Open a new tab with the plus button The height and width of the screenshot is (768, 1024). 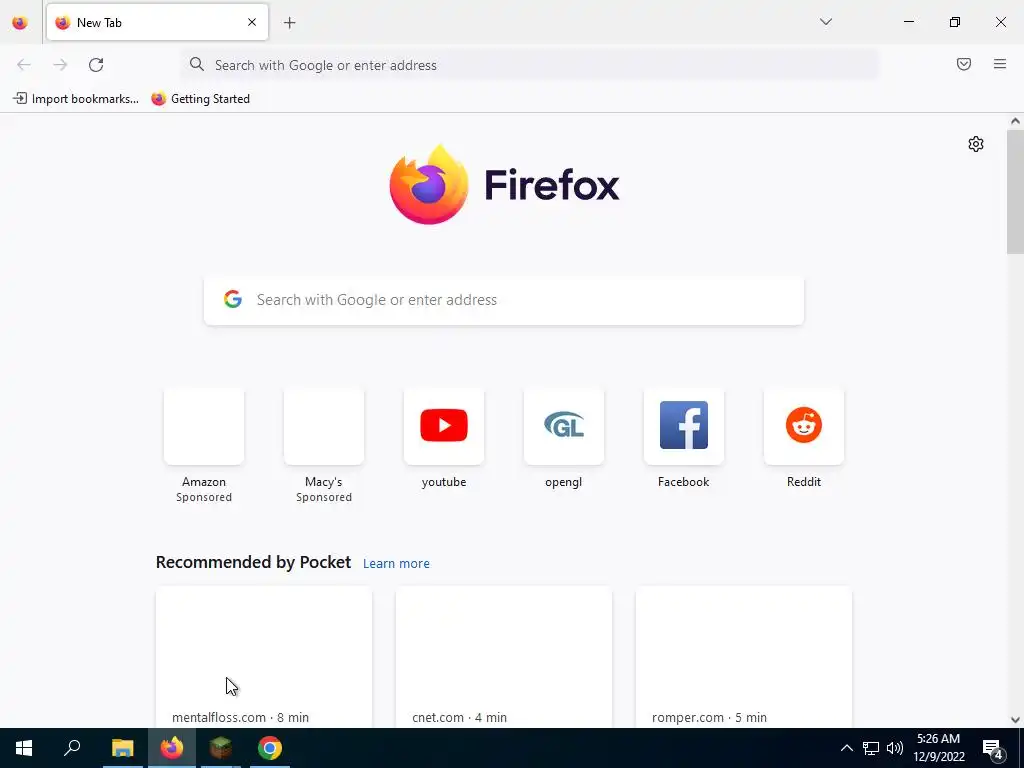290,23
